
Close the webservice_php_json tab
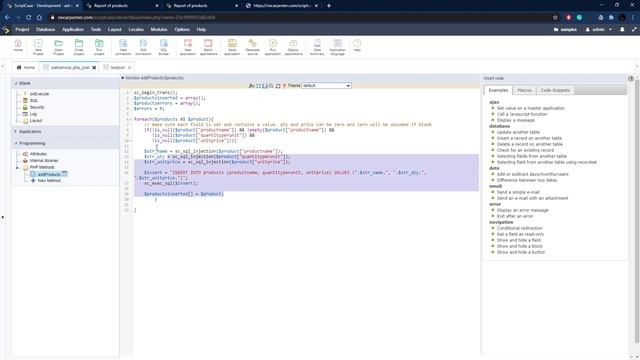tap(94, 68)
